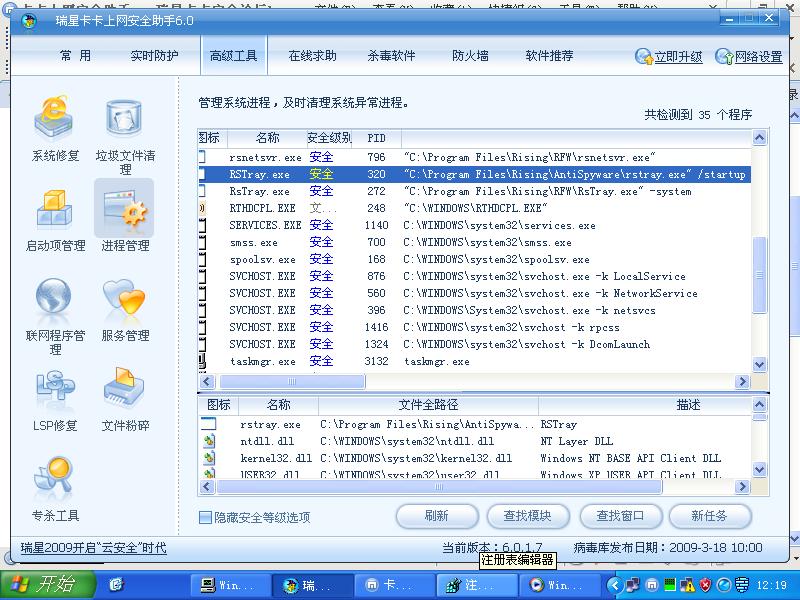Switch to the 注 registry editor taskbar button
800x600 pixels.
477,585
